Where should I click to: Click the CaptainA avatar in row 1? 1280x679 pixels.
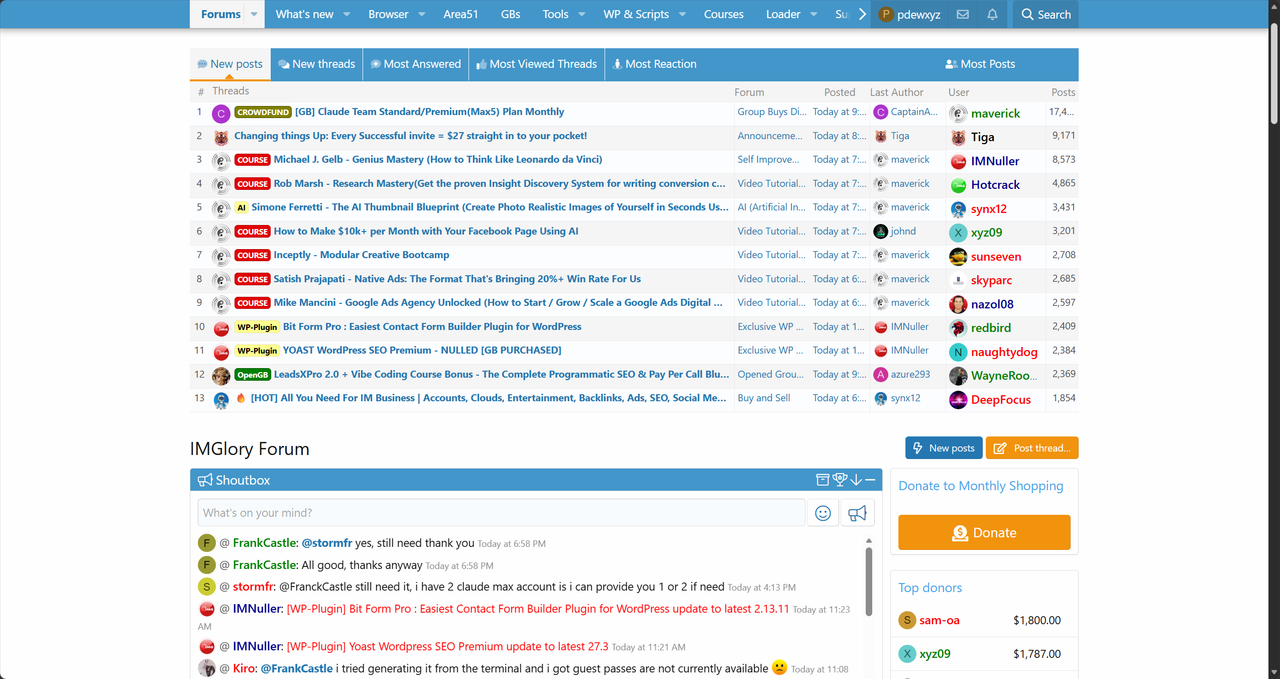[x=880, y=112]
